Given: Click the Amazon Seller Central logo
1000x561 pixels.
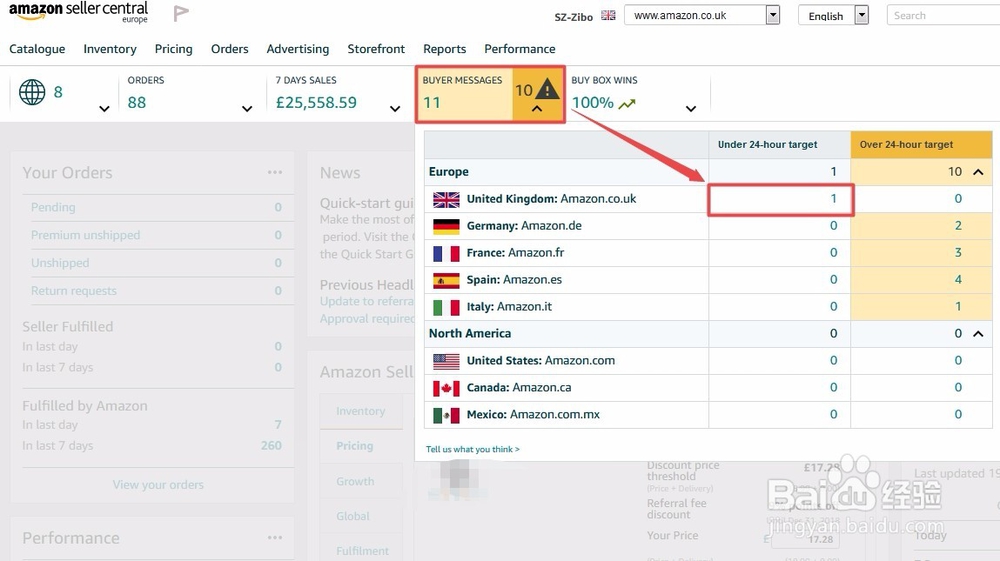Looking at the screenshot, I should pyautogui.click(x=78, y=12).
